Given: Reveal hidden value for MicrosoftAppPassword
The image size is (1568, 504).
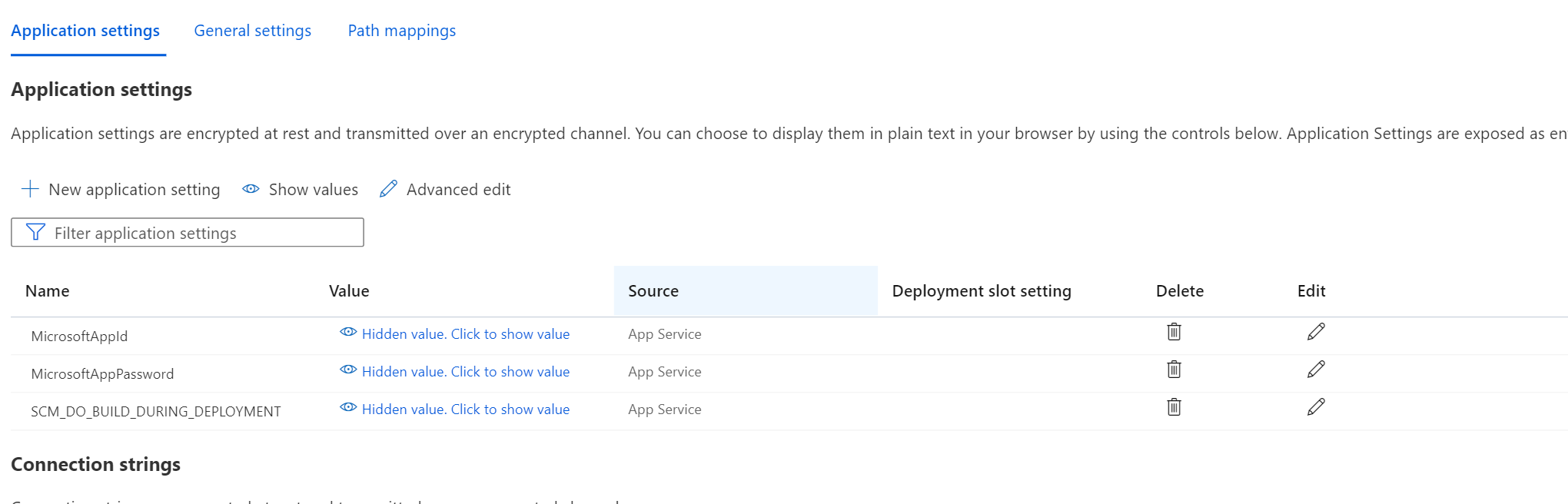Looking at the screenshot, I should (x=465, y=372).
